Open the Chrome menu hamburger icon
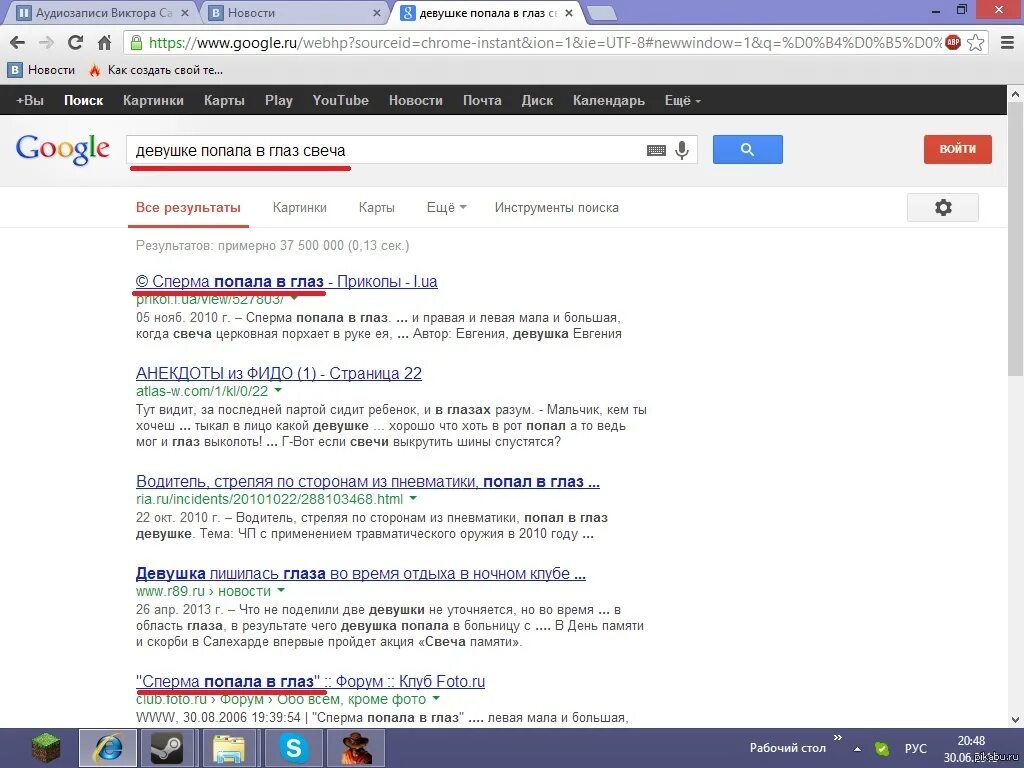This screenshot has height=768, width=1024. point(1008,43)
